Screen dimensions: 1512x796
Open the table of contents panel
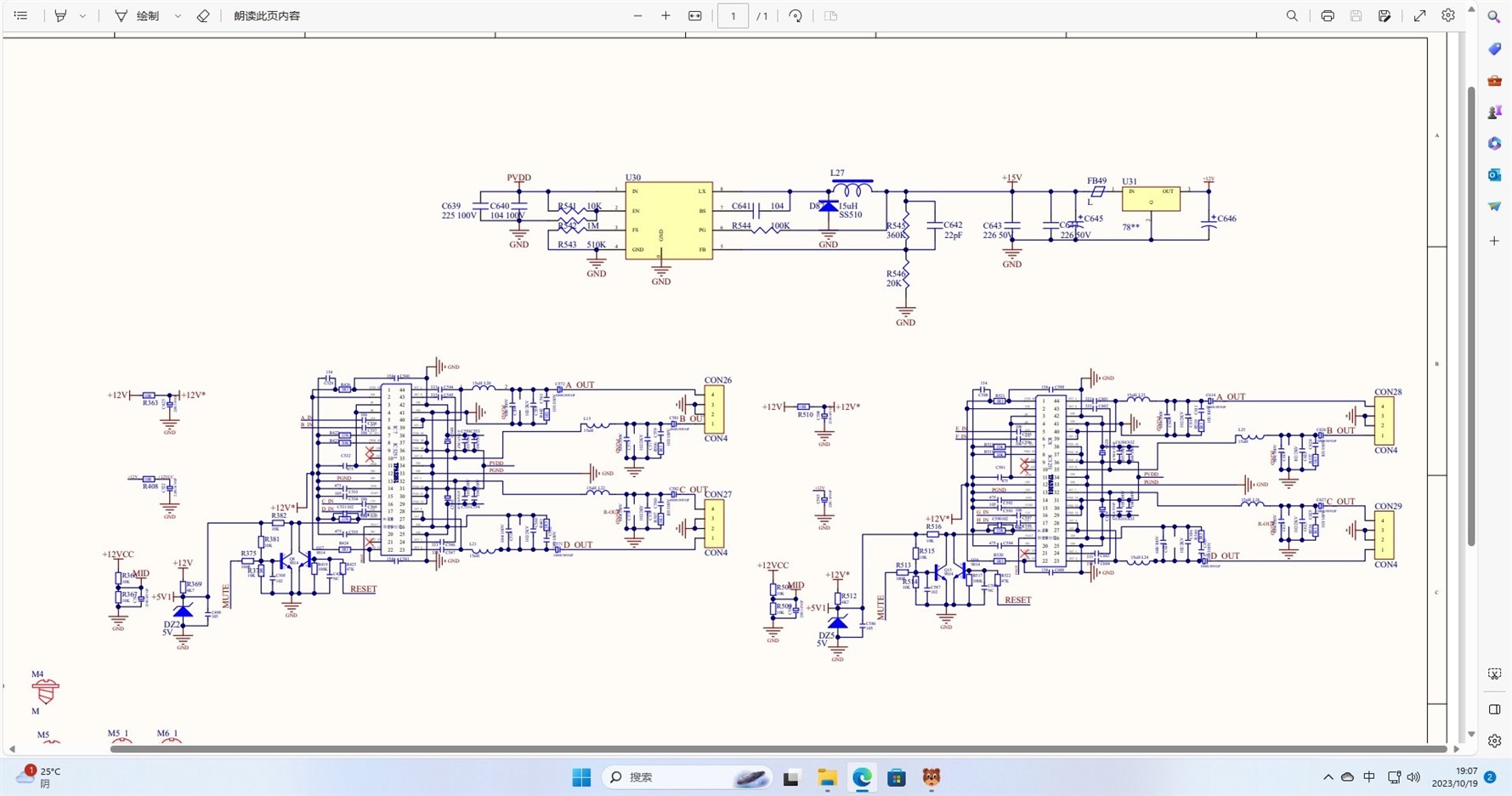pos(20,16)
